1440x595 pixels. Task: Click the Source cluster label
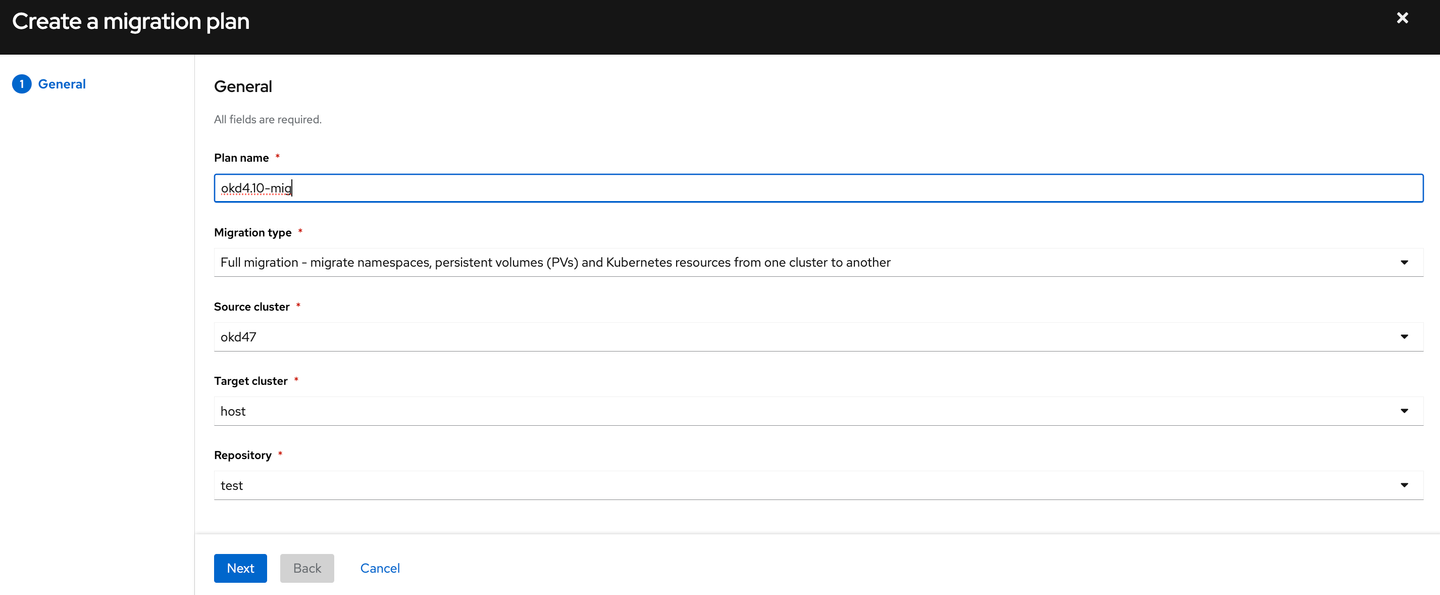pos(252,307)
